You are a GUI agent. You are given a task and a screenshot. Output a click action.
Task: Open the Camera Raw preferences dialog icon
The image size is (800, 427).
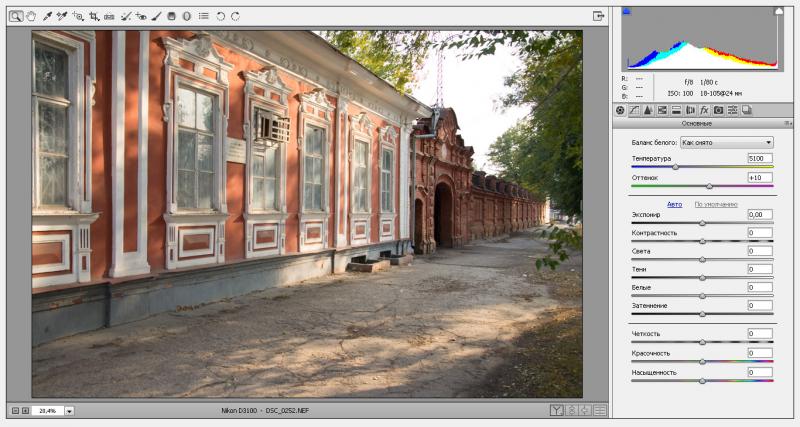tap(204, 16)
